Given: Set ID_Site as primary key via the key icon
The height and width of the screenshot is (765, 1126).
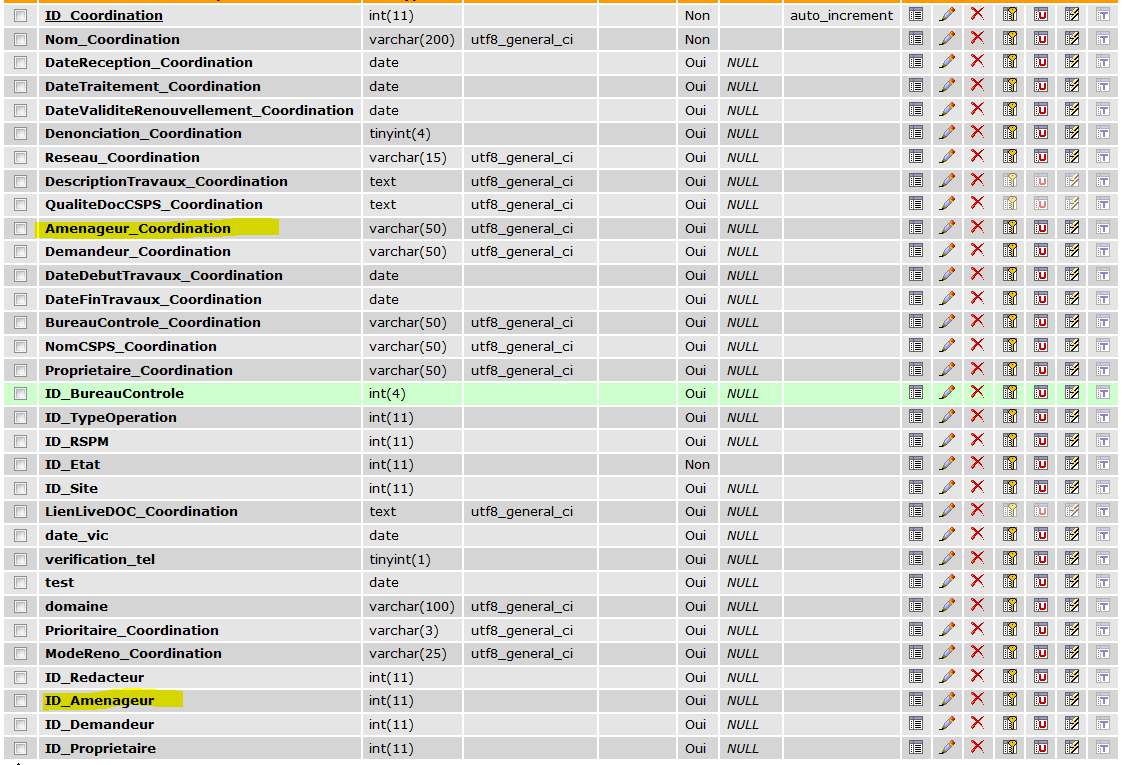Looking at the screenshot, I should [1009, 488].
